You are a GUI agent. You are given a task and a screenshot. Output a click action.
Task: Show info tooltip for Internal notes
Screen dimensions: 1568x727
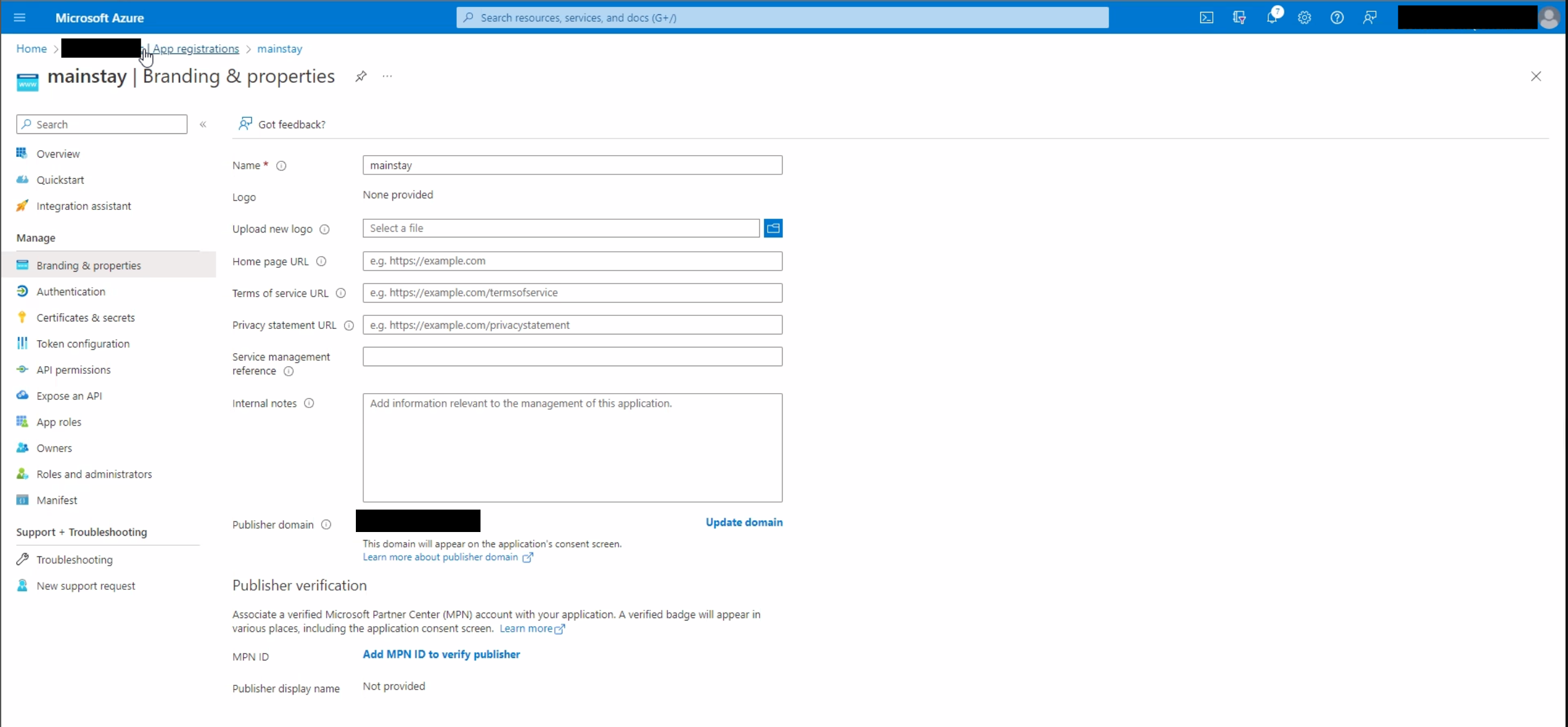pos(309,404)
